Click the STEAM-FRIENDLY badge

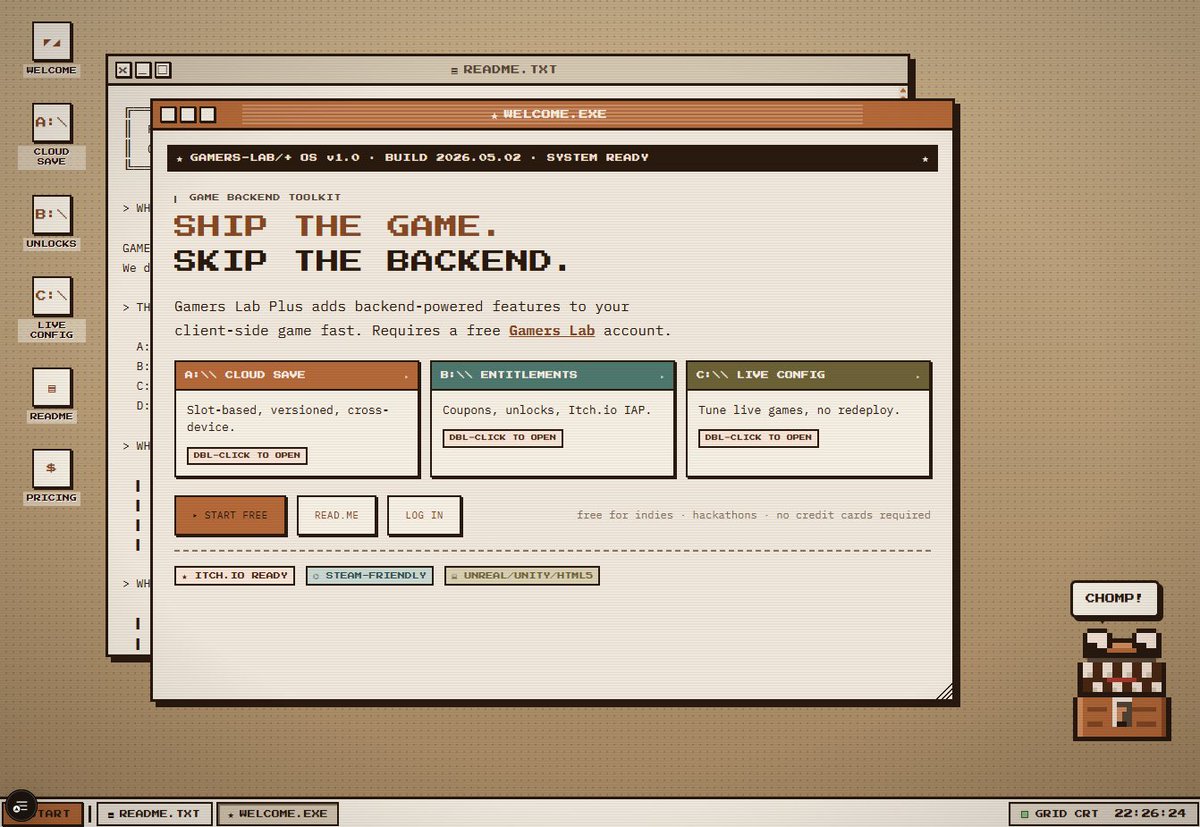370,576
